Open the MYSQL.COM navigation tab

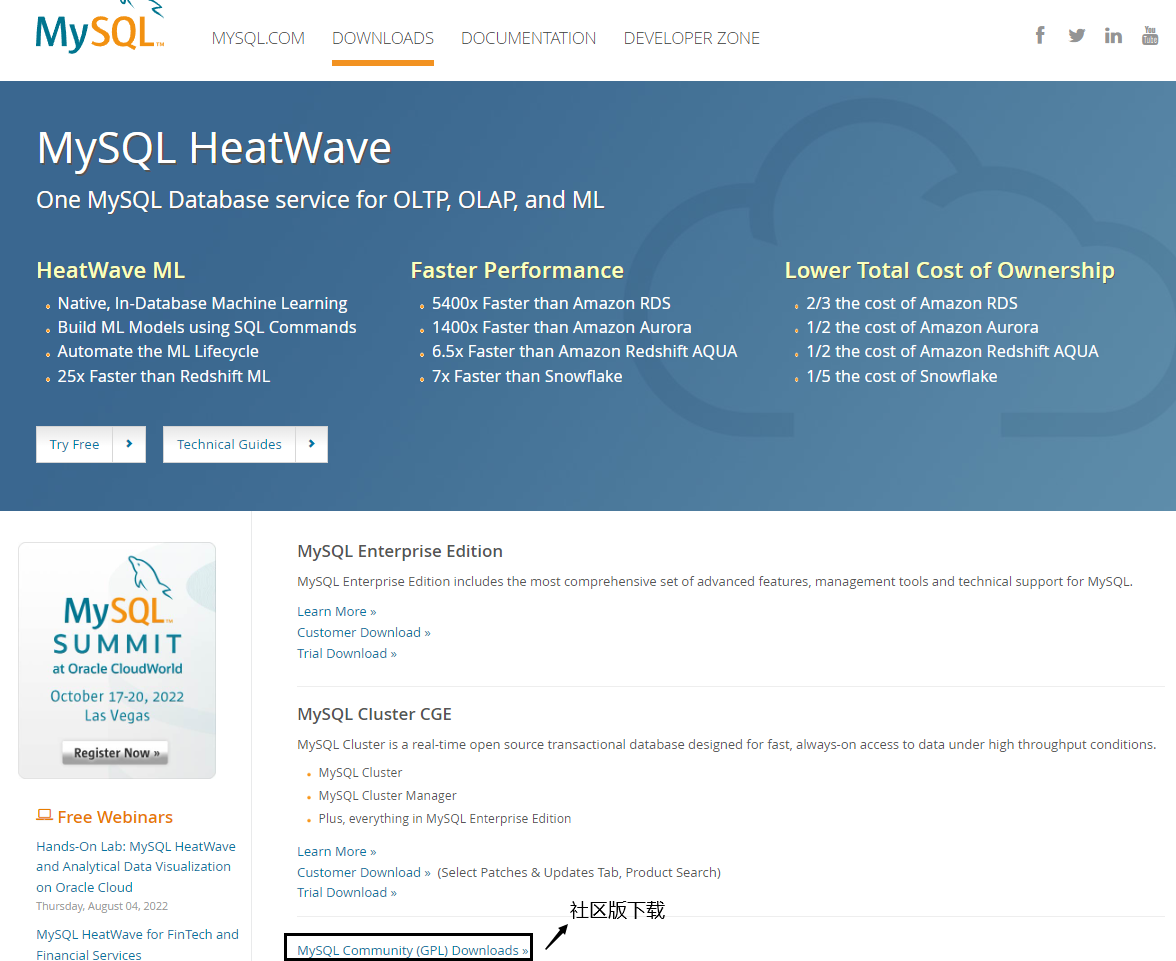click(258, 38)
